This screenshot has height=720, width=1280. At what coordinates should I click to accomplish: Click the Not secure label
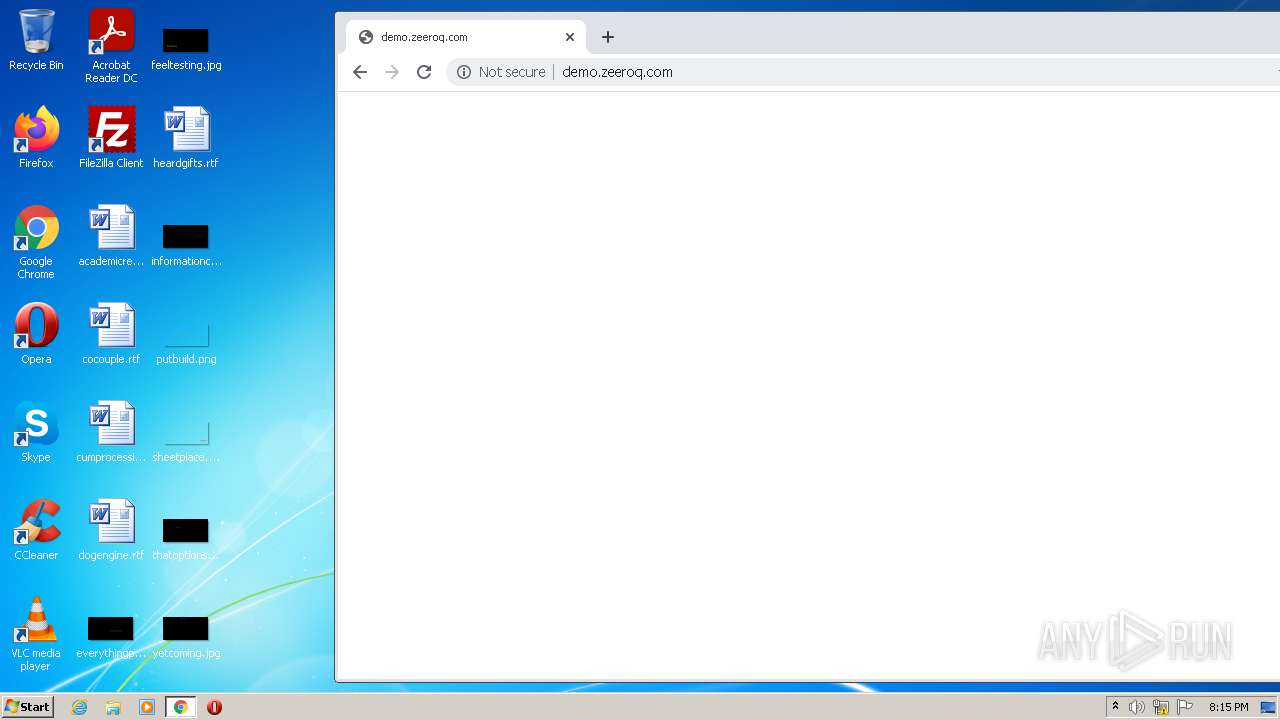[x=512, y=72]
